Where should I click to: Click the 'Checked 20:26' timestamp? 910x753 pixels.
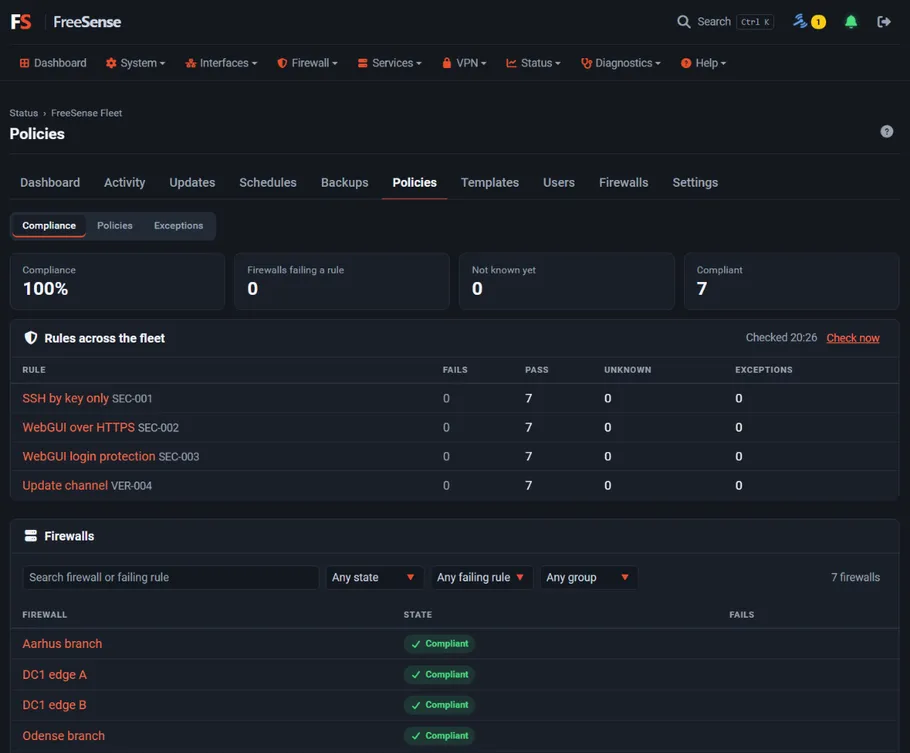point(781,338)
